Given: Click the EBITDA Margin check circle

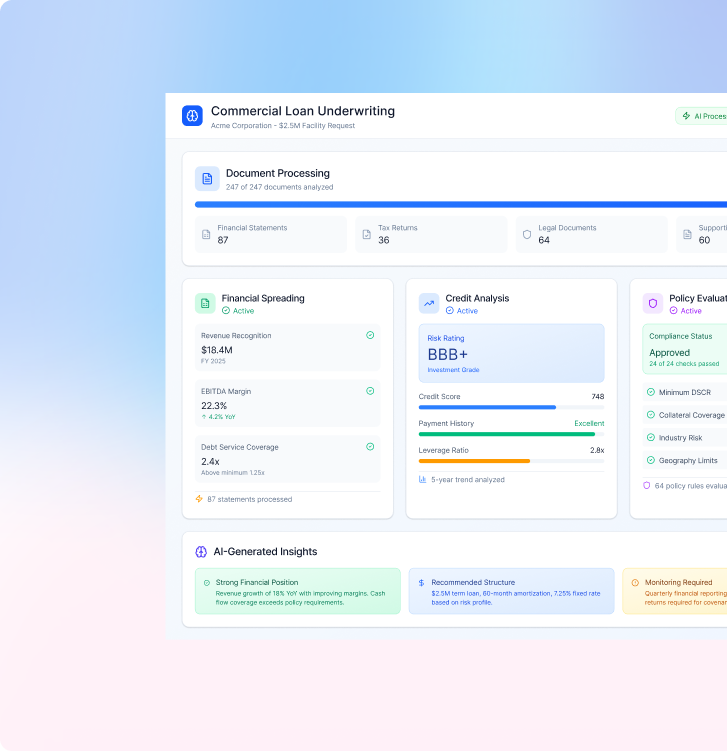Looking at the screenshot, I should pos(370,391).
